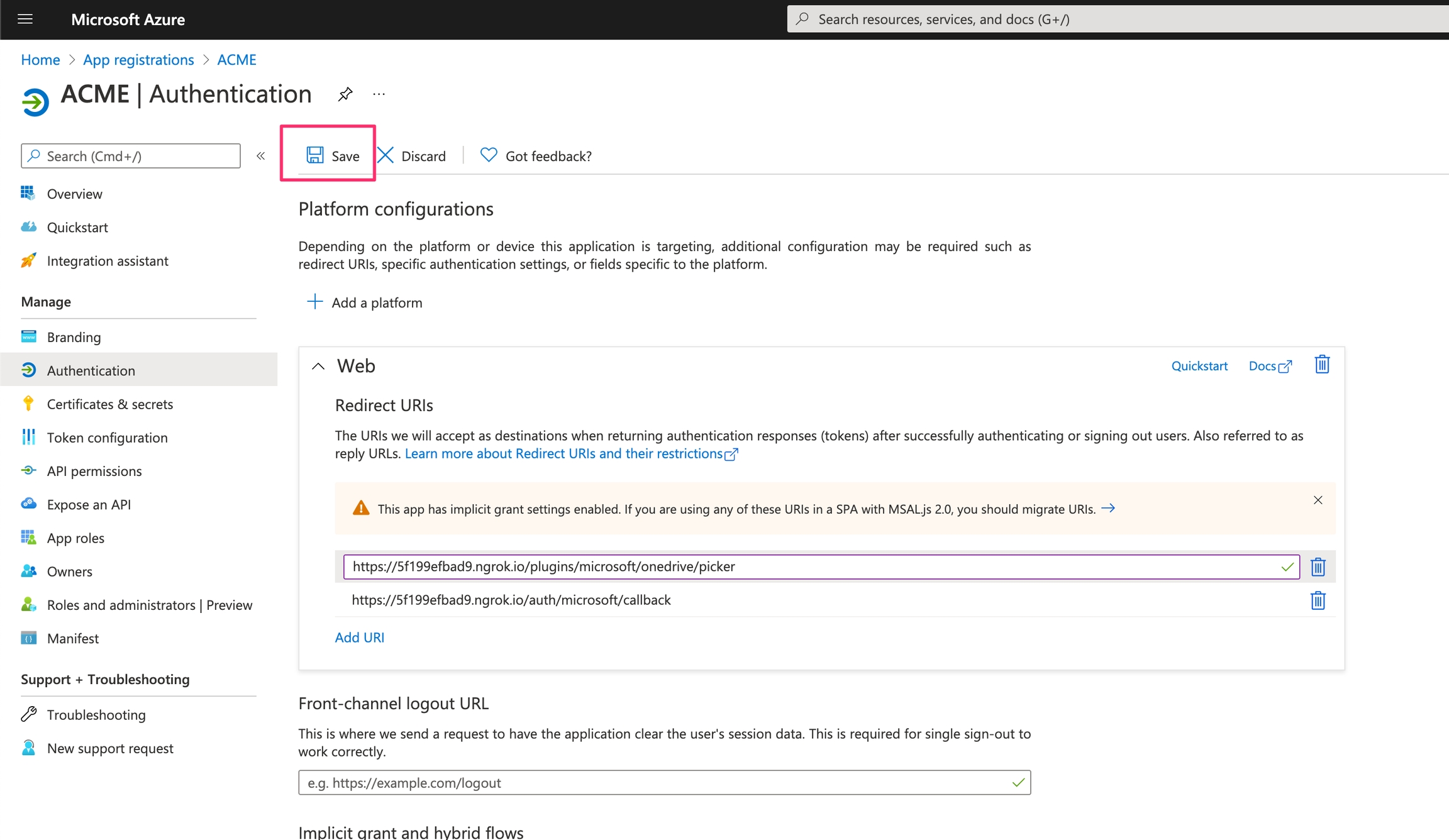Screen dimensions: 1449x840
Task: Delete the Web platform configuration
Action: point(1322,365)
